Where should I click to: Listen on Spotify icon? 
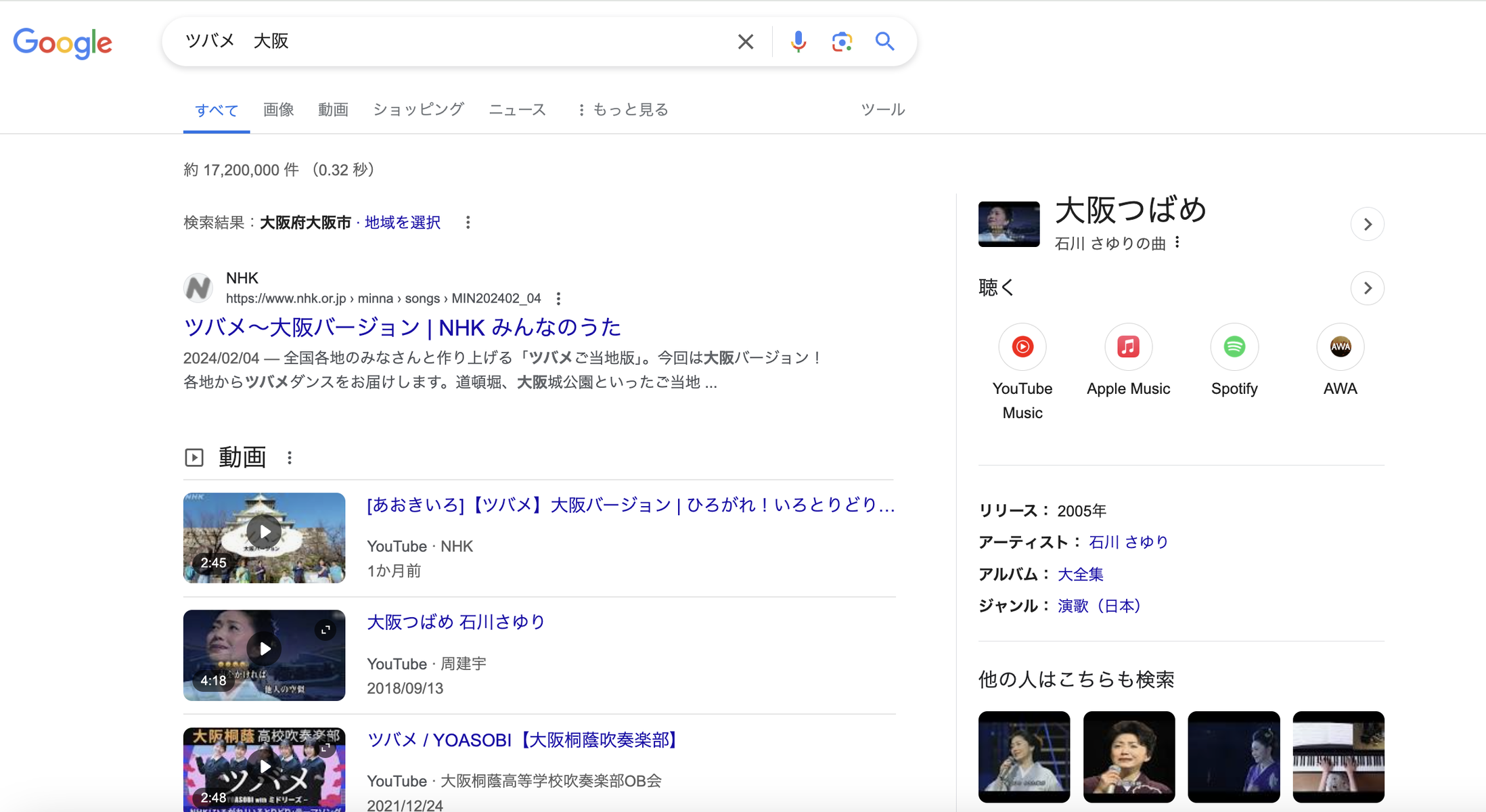coord(1234,347)
